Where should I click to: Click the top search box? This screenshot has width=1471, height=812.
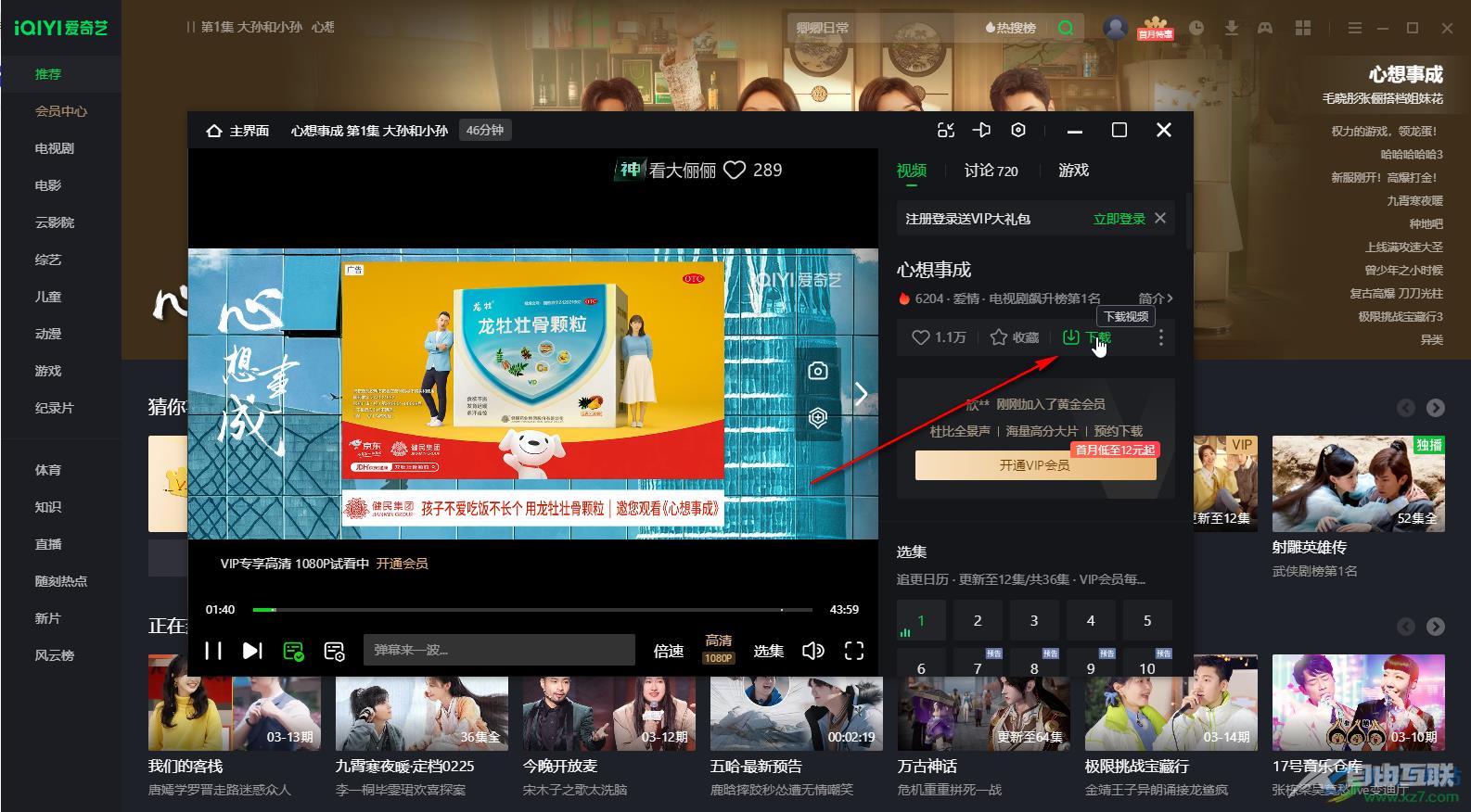881,28
